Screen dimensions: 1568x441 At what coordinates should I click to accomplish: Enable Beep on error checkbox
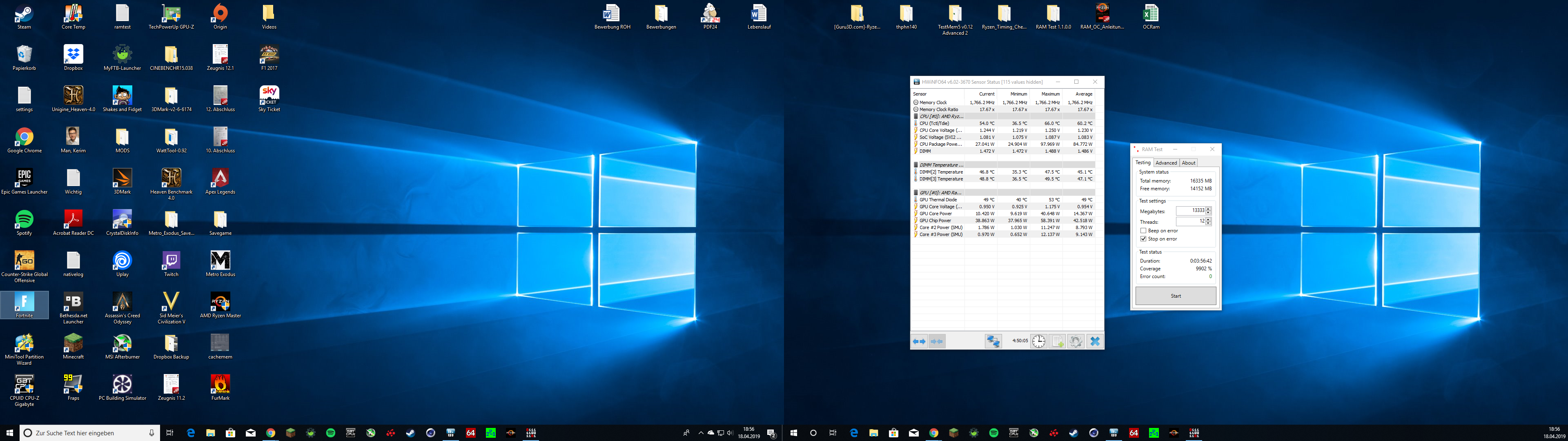pos(1143,231)
